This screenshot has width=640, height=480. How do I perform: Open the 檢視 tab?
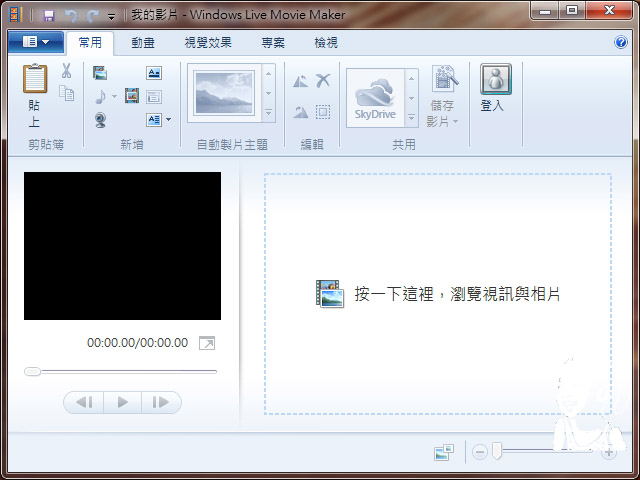pos(326,42)
